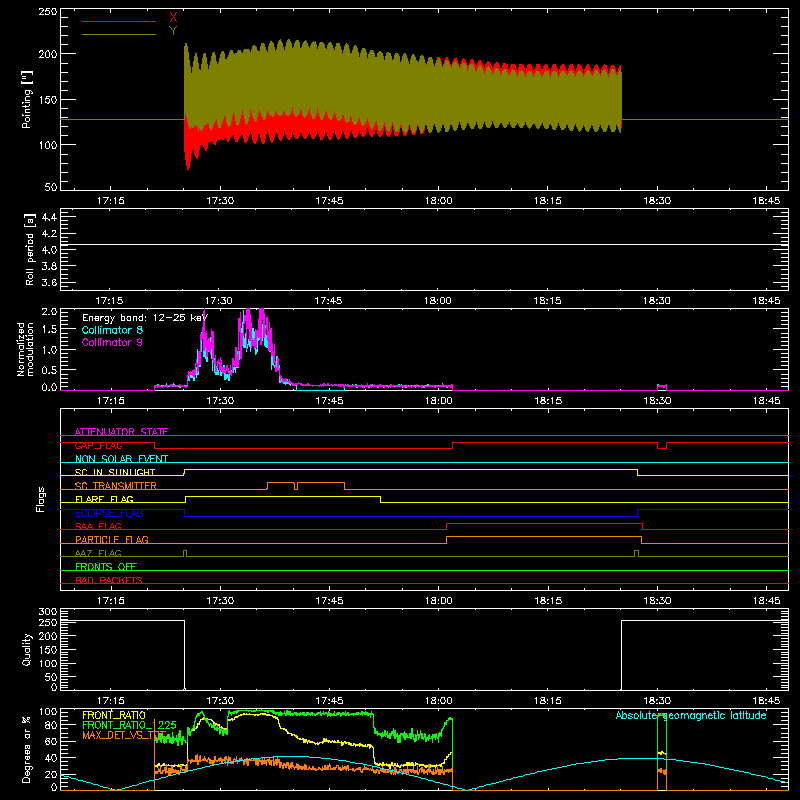Click the 'Normalized modulation' axis title
This screenshot has width=800, height=800.
(x=25, y=349)
